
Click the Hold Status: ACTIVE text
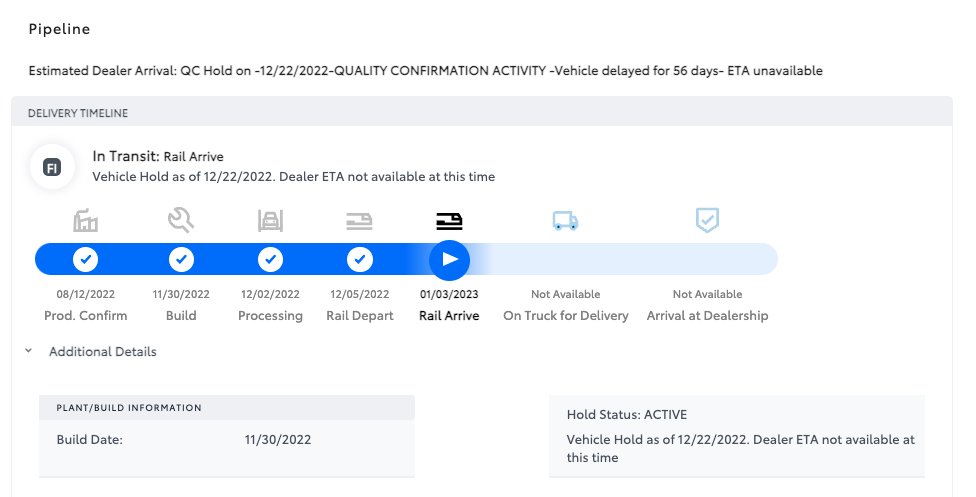coord(627,415)
